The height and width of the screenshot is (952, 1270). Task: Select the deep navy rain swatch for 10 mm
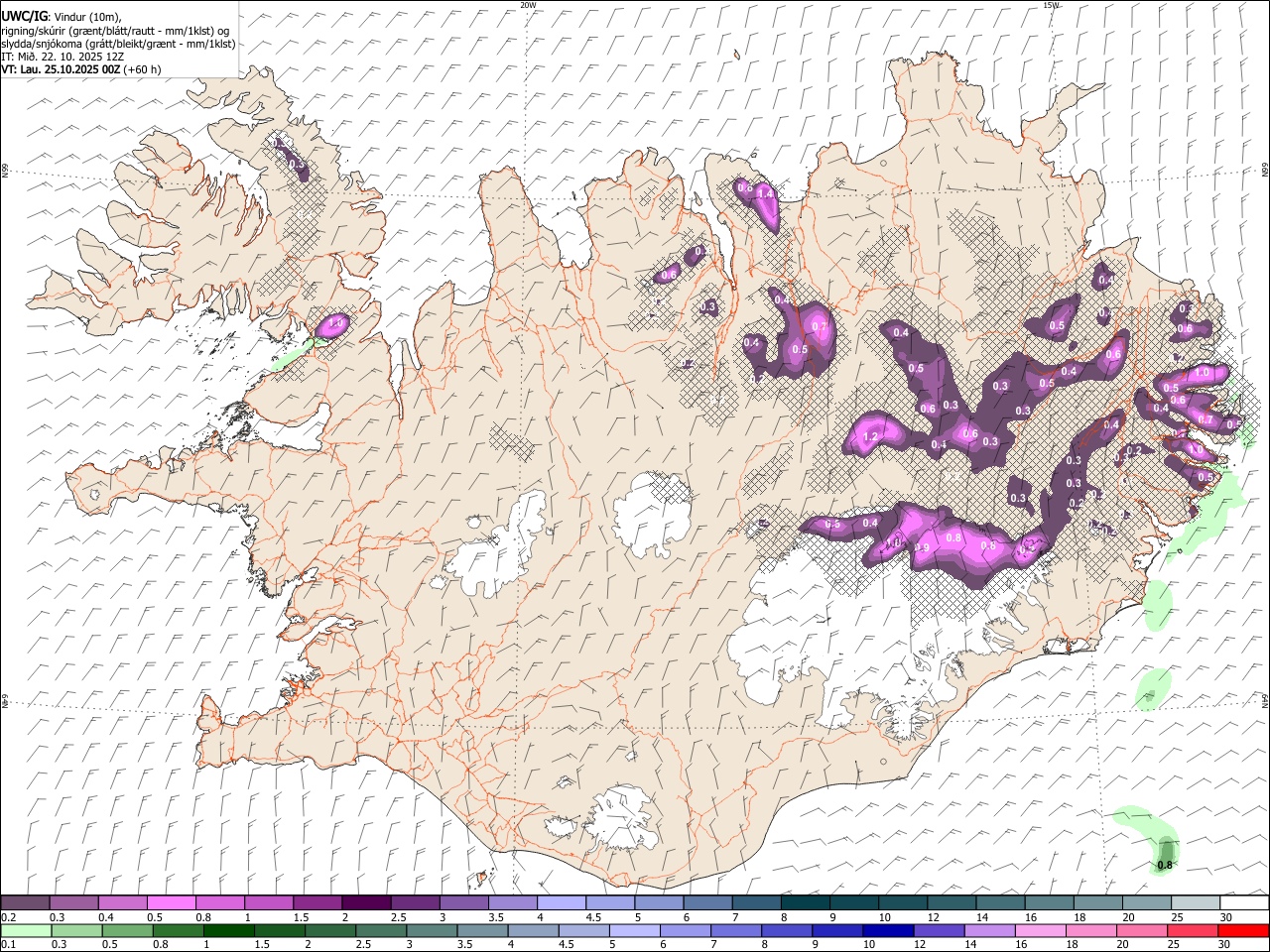pos(887,930)
